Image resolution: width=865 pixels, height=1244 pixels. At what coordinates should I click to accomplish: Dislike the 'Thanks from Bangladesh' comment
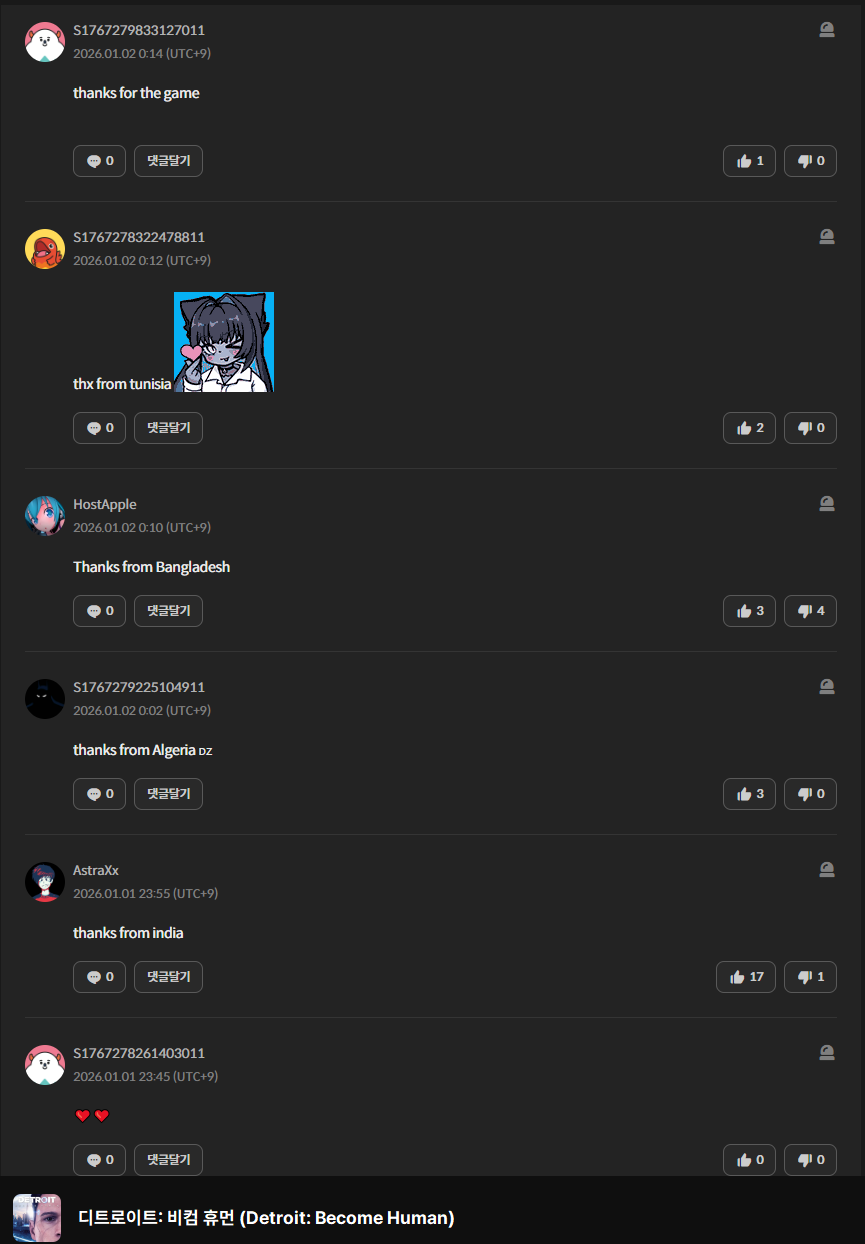810,611
